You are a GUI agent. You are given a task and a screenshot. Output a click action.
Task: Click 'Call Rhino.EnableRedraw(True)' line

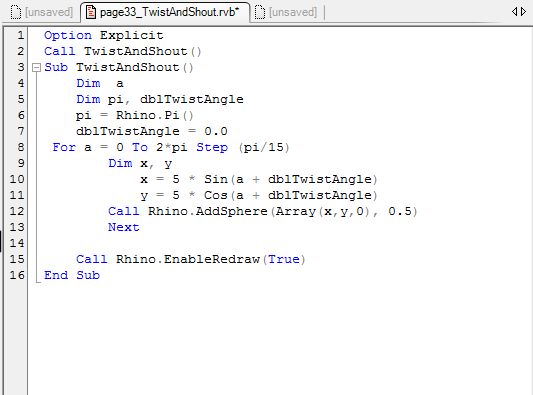click(x=191, y=259)
